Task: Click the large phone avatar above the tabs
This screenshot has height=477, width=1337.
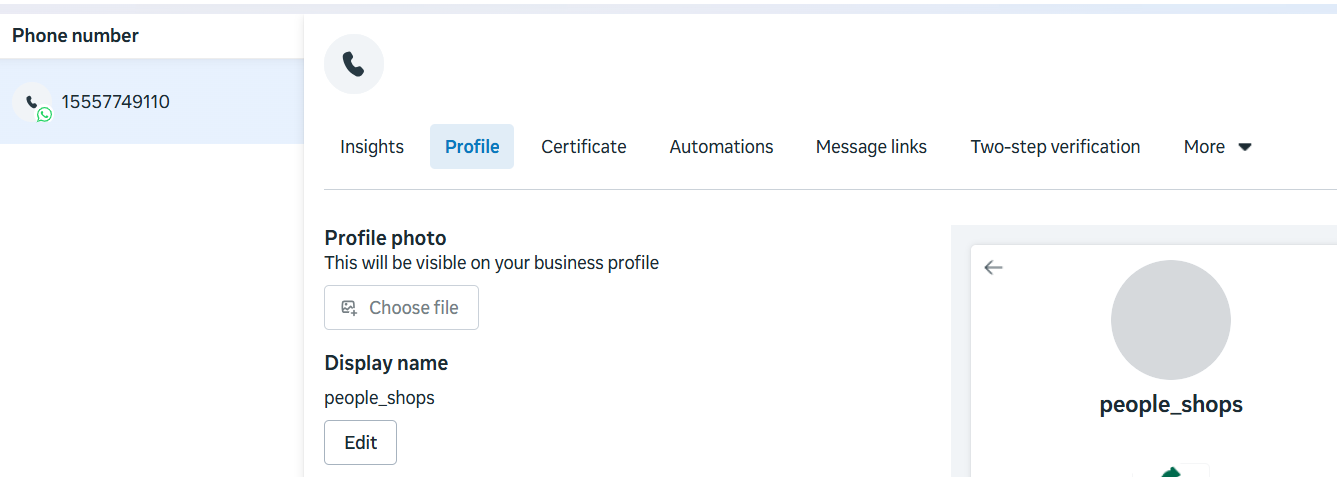Action: [353, 64]
